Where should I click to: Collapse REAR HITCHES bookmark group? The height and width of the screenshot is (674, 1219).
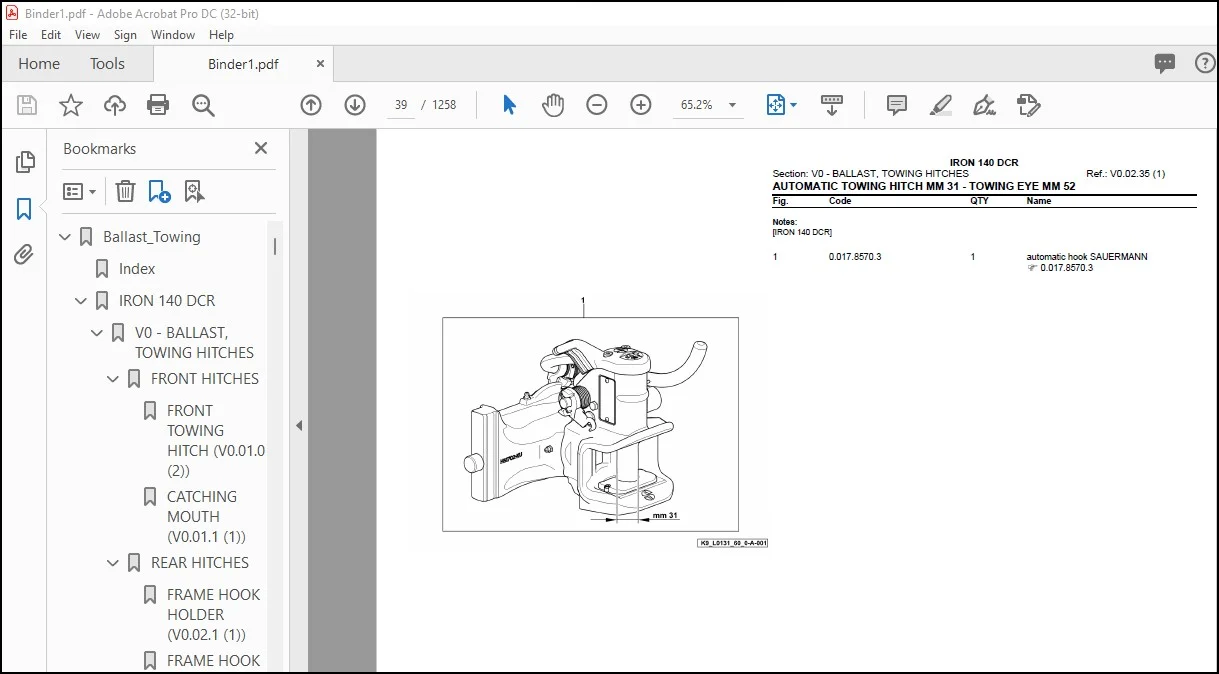tap(114, 563)
